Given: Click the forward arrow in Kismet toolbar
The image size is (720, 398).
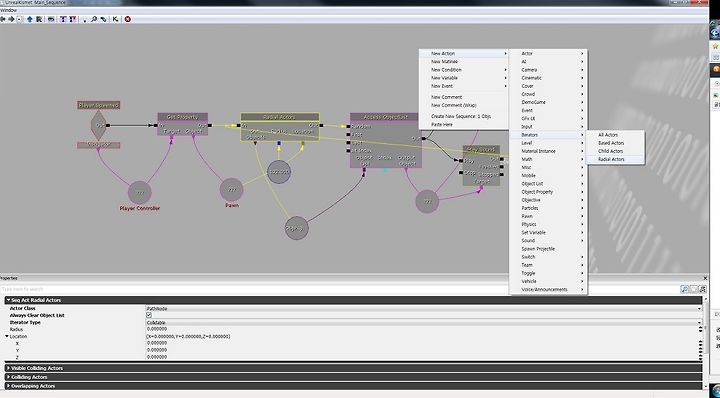Looking at the screenshot, I should click(x=11, y=19).
